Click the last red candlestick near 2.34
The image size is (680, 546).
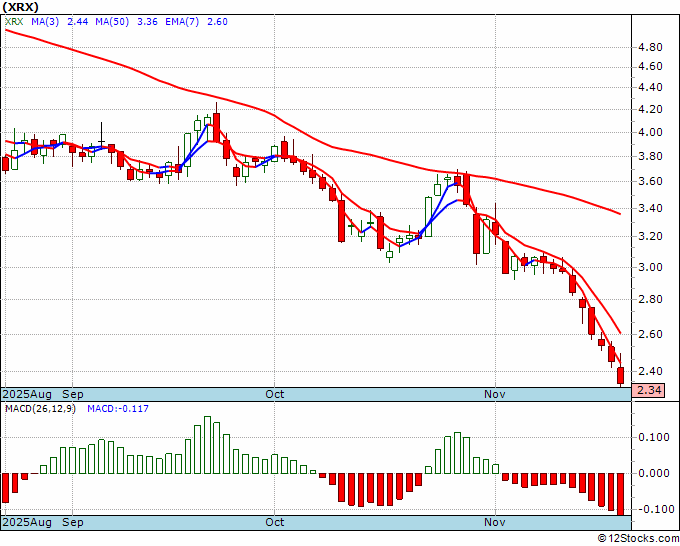(621, 376)
